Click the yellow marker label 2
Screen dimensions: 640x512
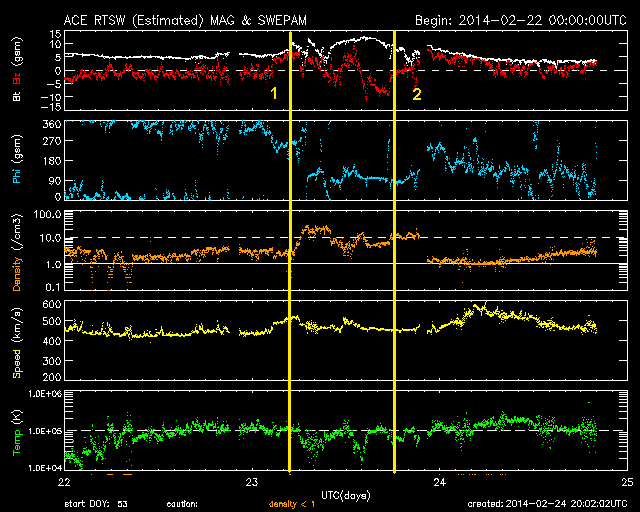coord(417,93)
